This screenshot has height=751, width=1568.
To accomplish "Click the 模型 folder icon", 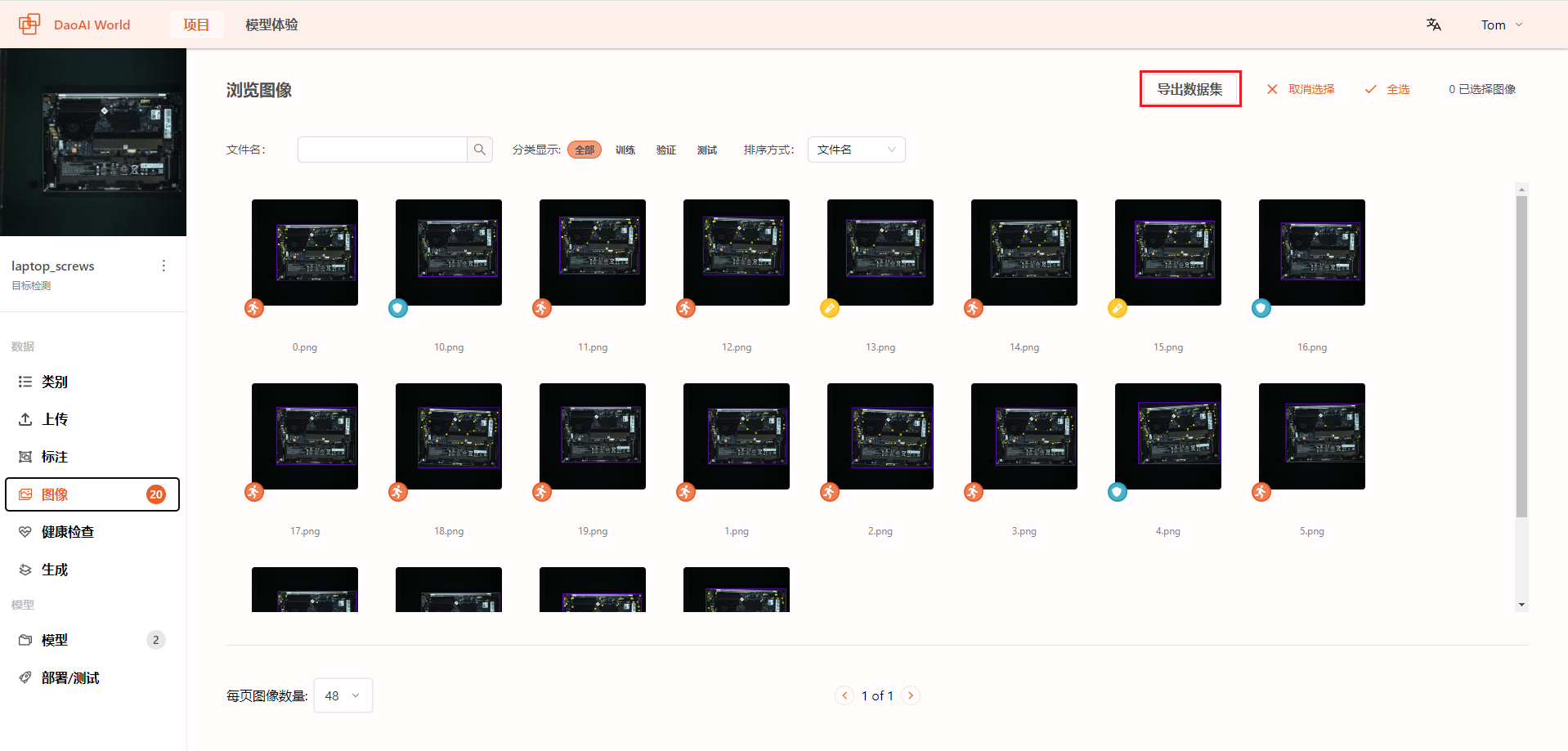I will click(x=25, y=640).
